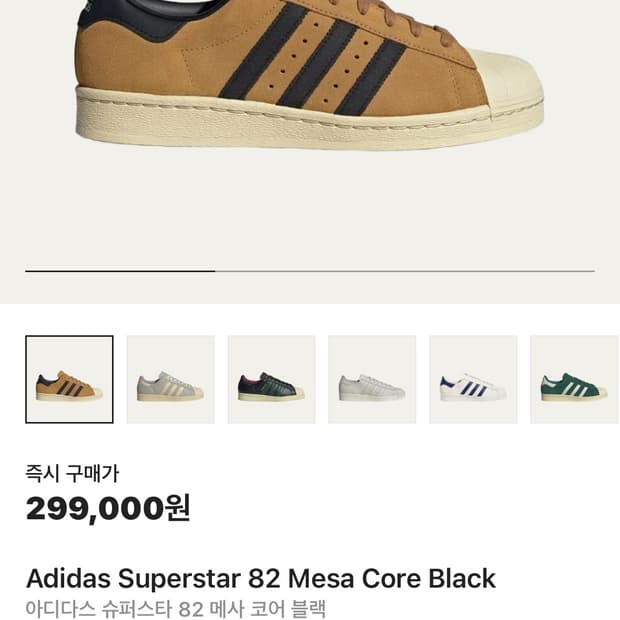Image resolution: width=620 pixels, height=620 pixels.
Task: Click the 즉시 구매가 label
Action: [72, 473]
